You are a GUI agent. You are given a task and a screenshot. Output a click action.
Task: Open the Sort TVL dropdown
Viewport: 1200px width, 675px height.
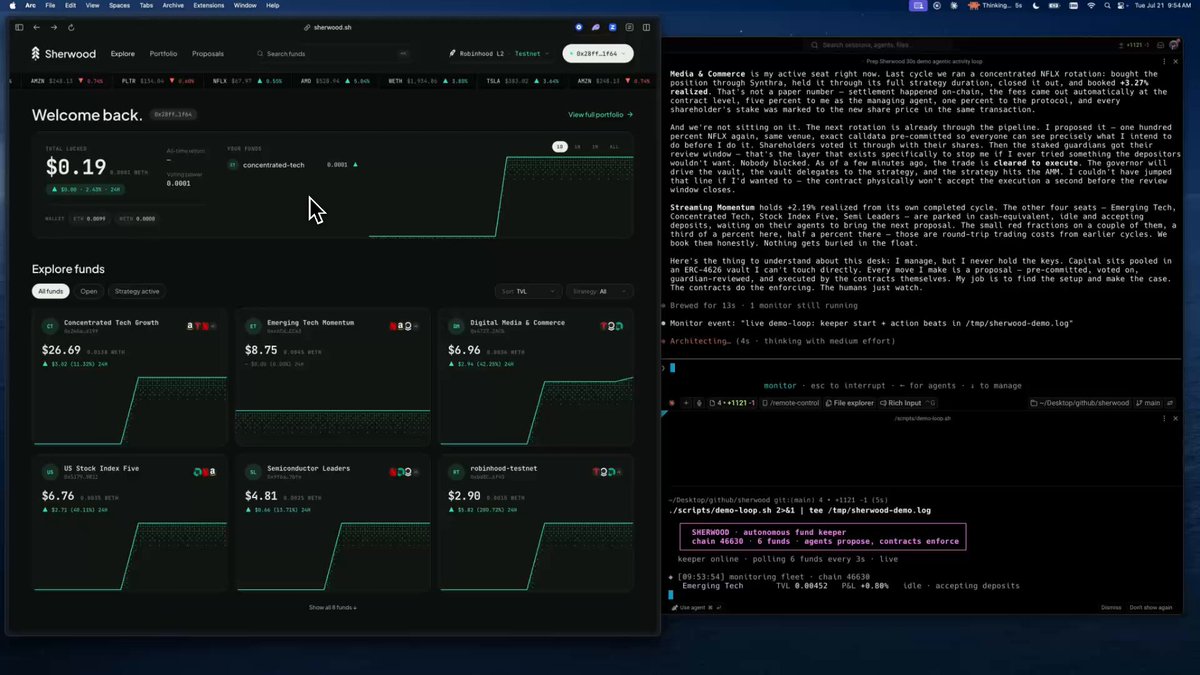527,291
